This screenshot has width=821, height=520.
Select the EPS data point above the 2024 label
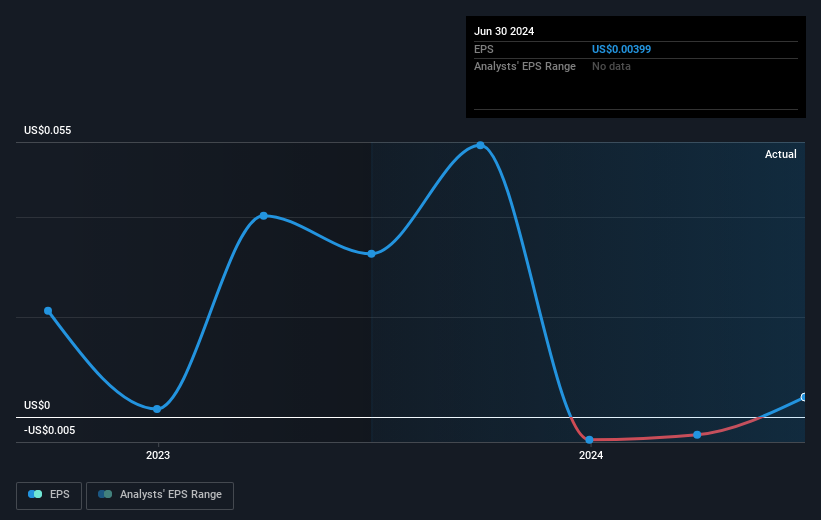point(590,440)
